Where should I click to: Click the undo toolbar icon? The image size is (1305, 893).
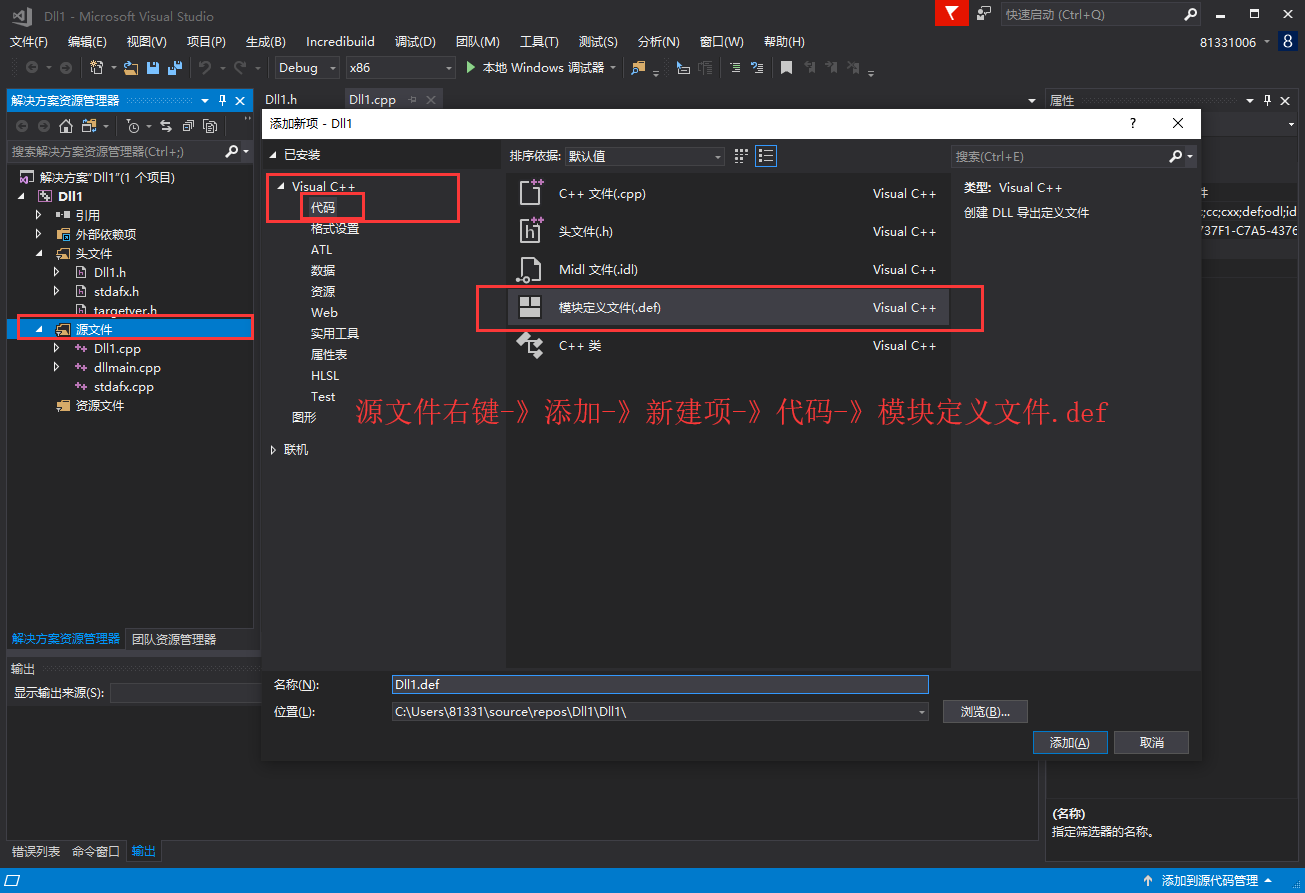(204, 68)
